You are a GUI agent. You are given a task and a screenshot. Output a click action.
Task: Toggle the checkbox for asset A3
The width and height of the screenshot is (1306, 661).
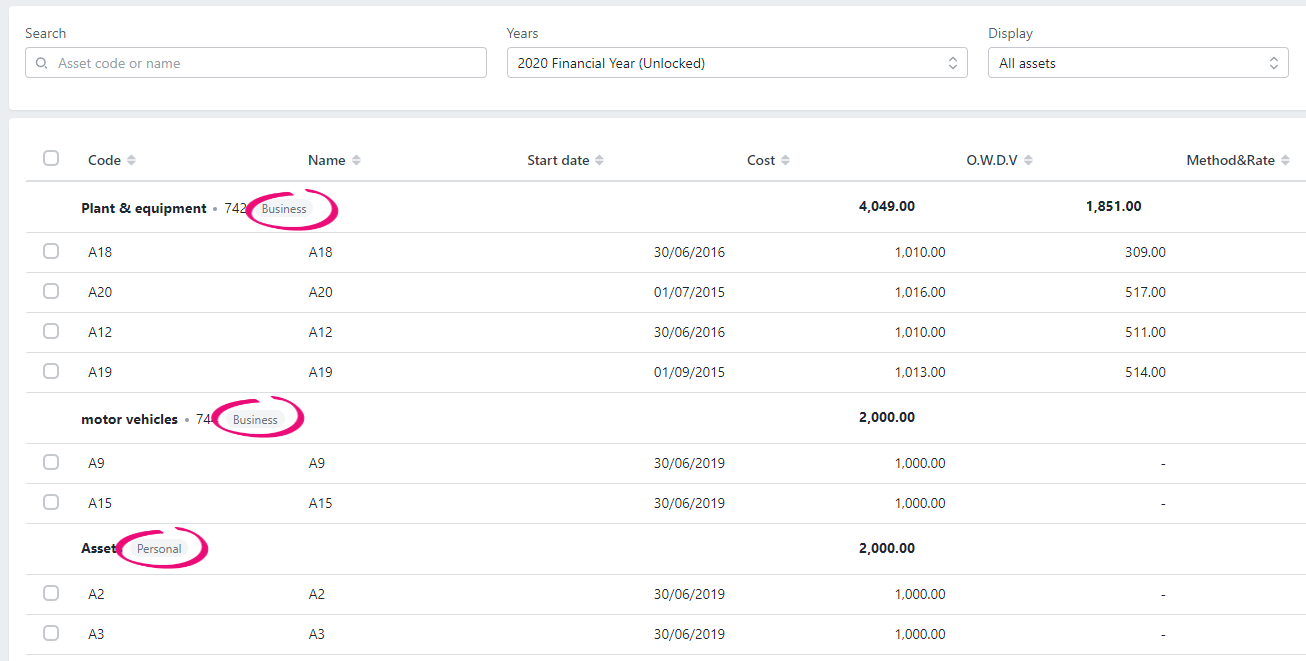[x=51, y=633]
